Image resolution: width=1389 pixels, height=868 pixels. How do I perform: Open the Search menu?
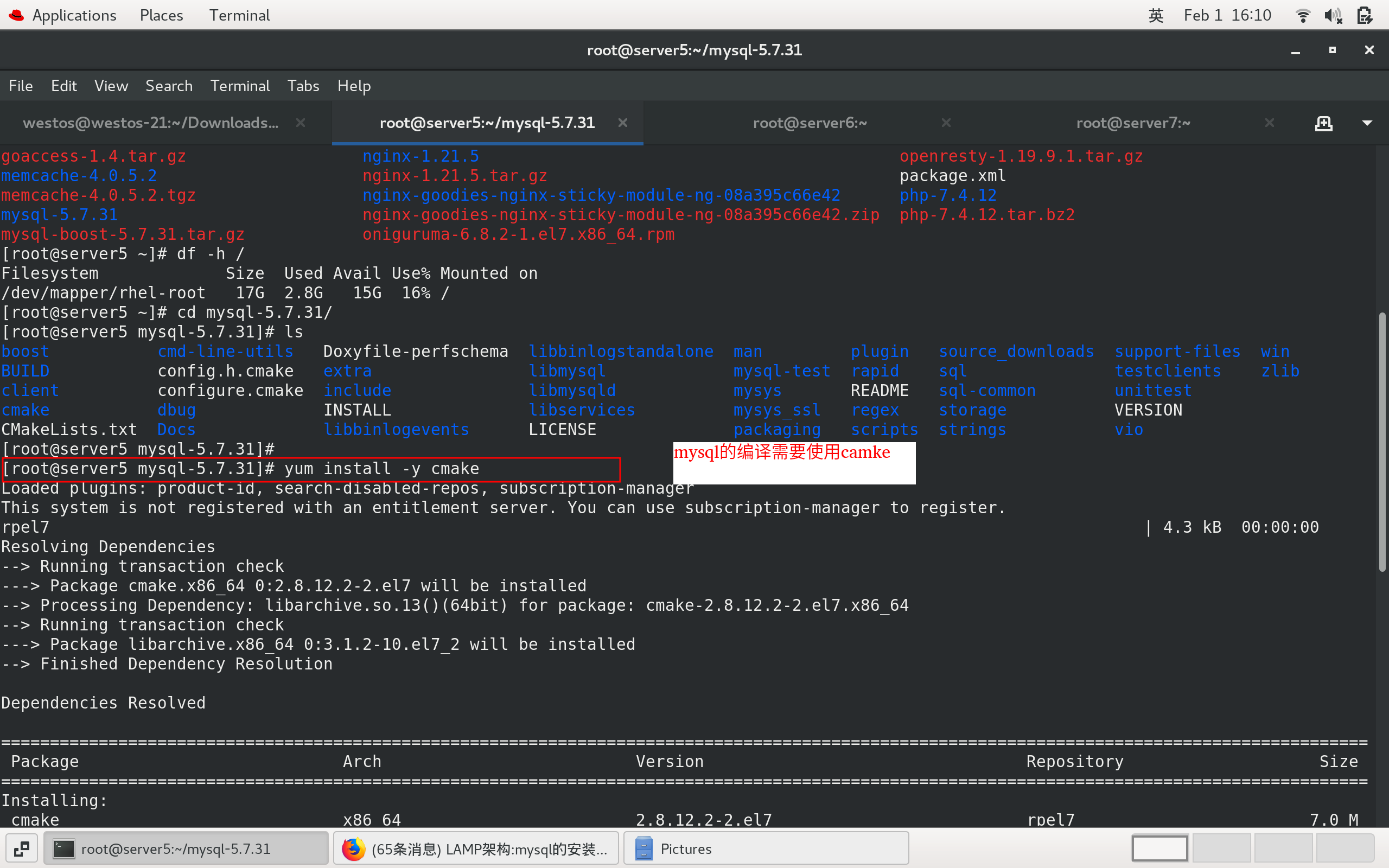tap(169, 86)
